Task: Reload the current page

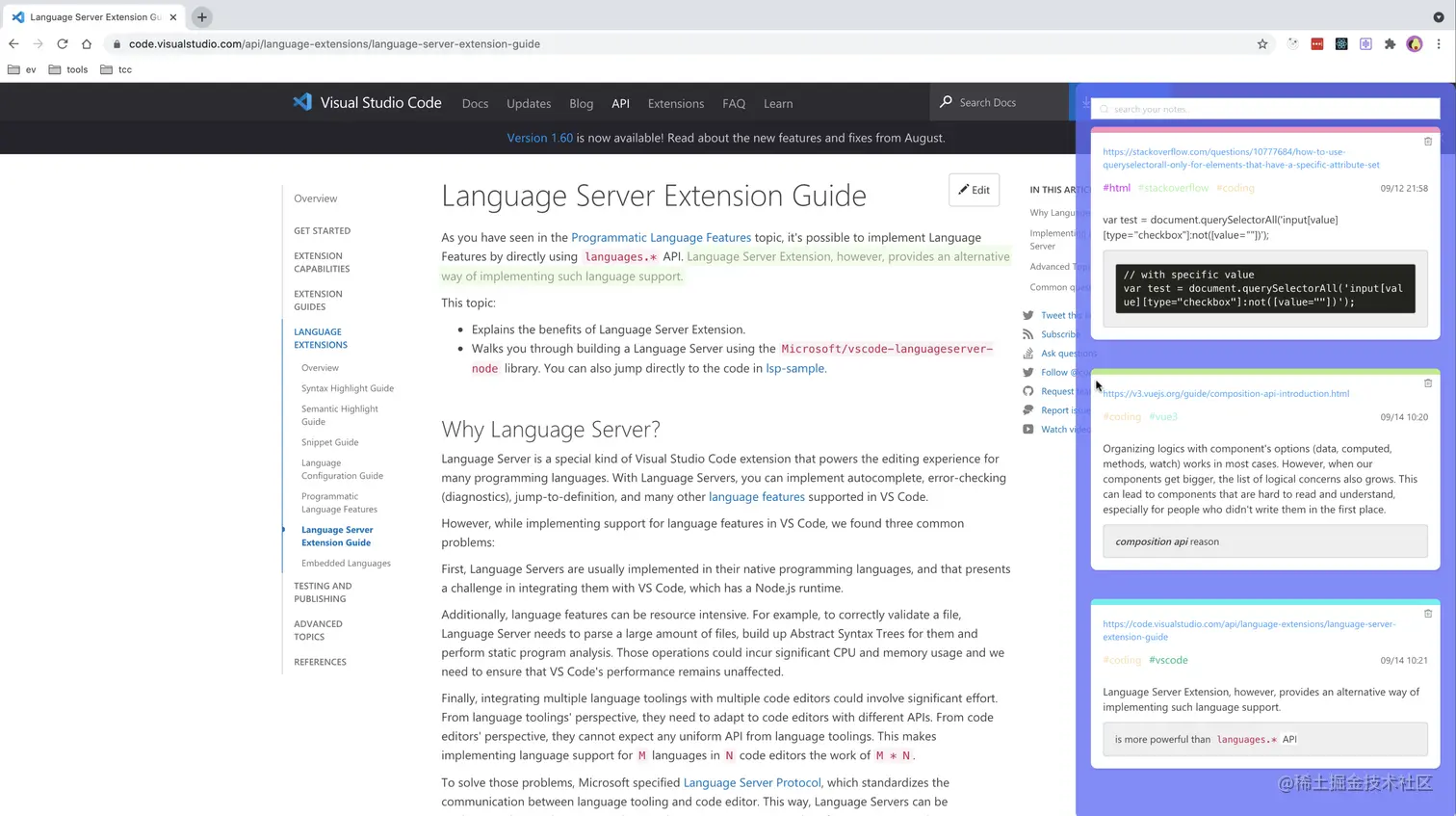Action: point(63,43)
